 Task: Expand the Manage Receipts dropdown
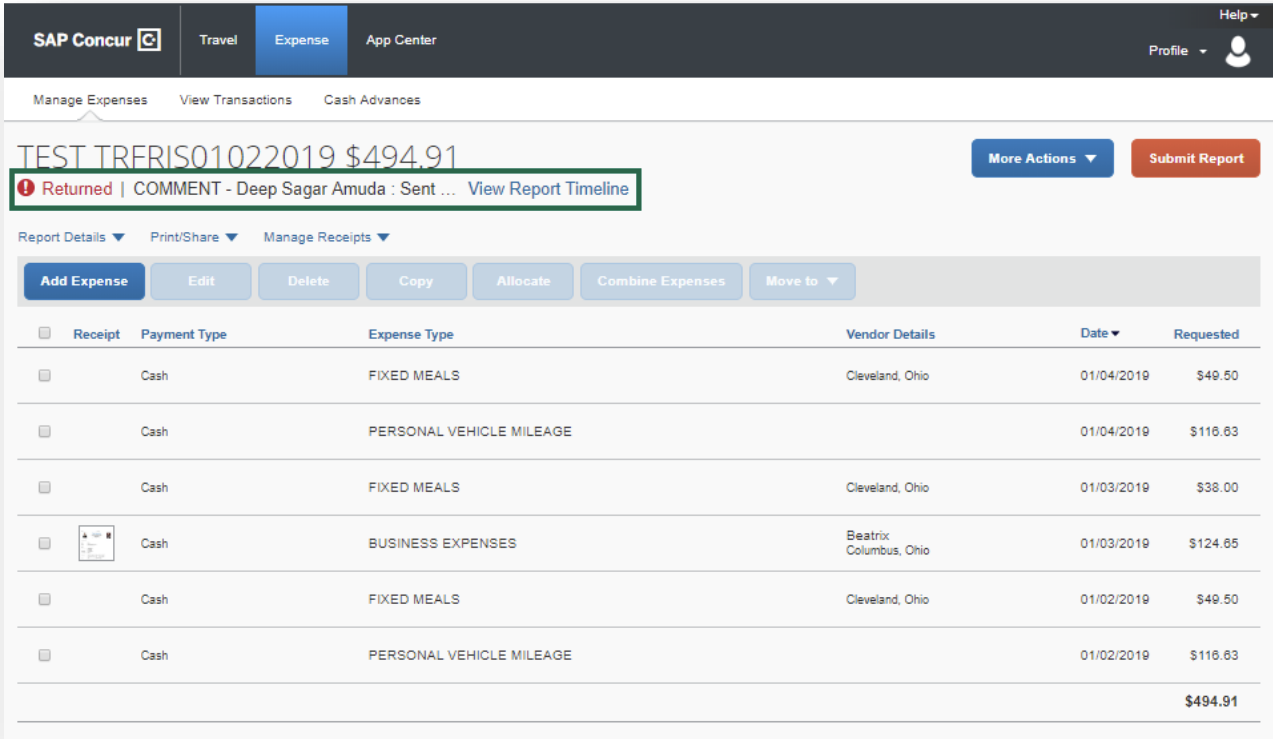[326, 238]
